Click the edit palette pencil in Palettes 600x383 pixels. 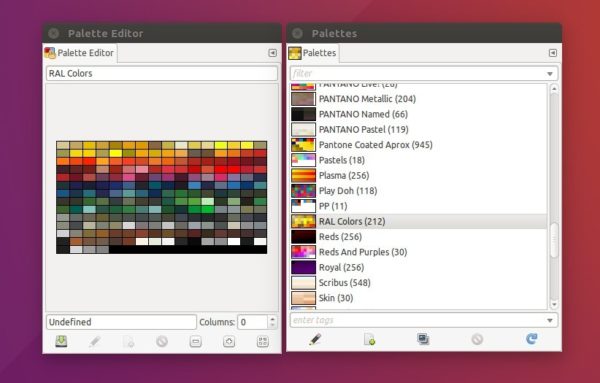(x=315, y=339)
